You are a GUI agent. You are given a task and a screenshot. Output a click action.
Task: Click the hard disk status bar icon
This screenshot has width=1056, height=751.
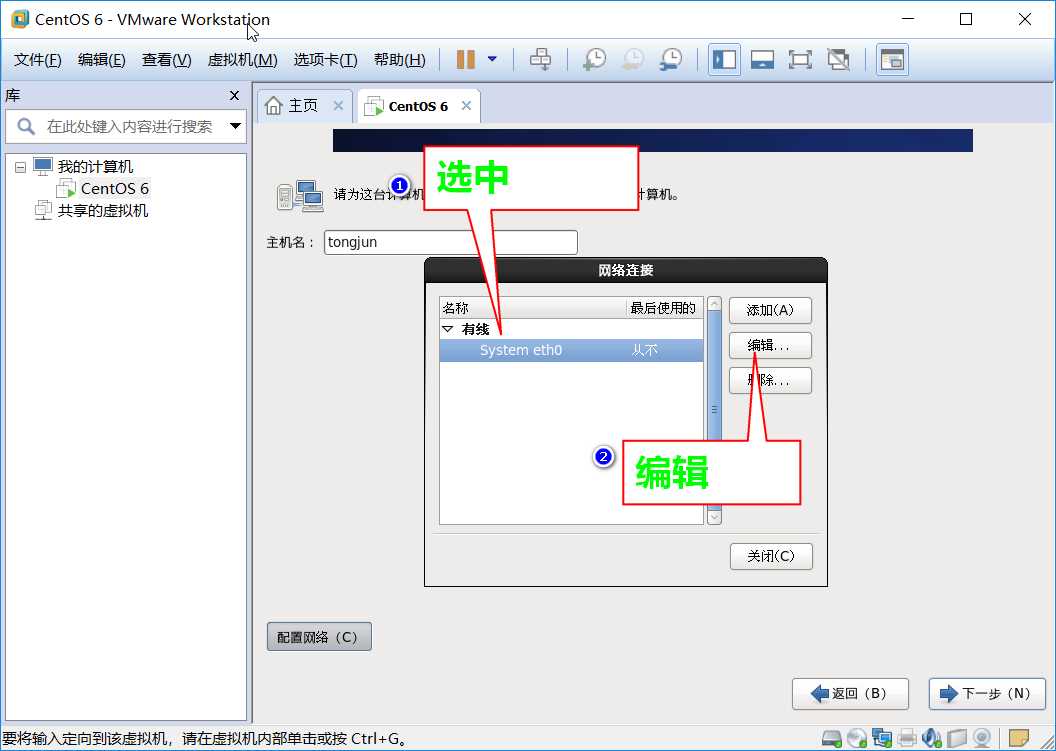pos(832,738)
